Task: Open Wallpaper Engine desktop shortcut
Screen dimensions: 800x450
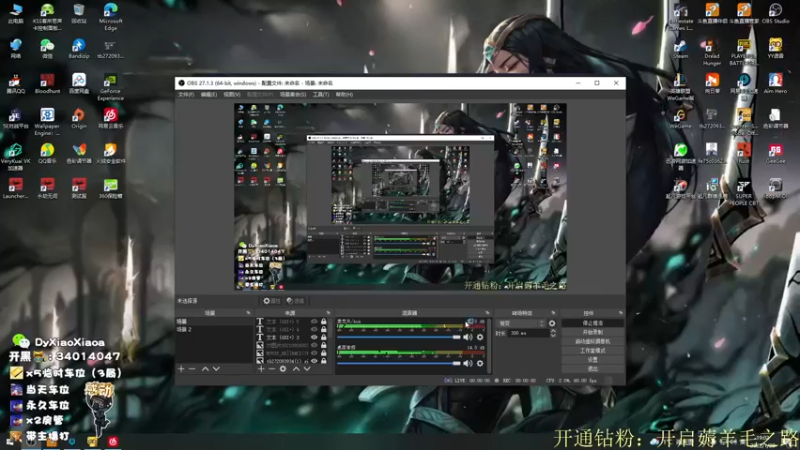Action: click(47, 122)
